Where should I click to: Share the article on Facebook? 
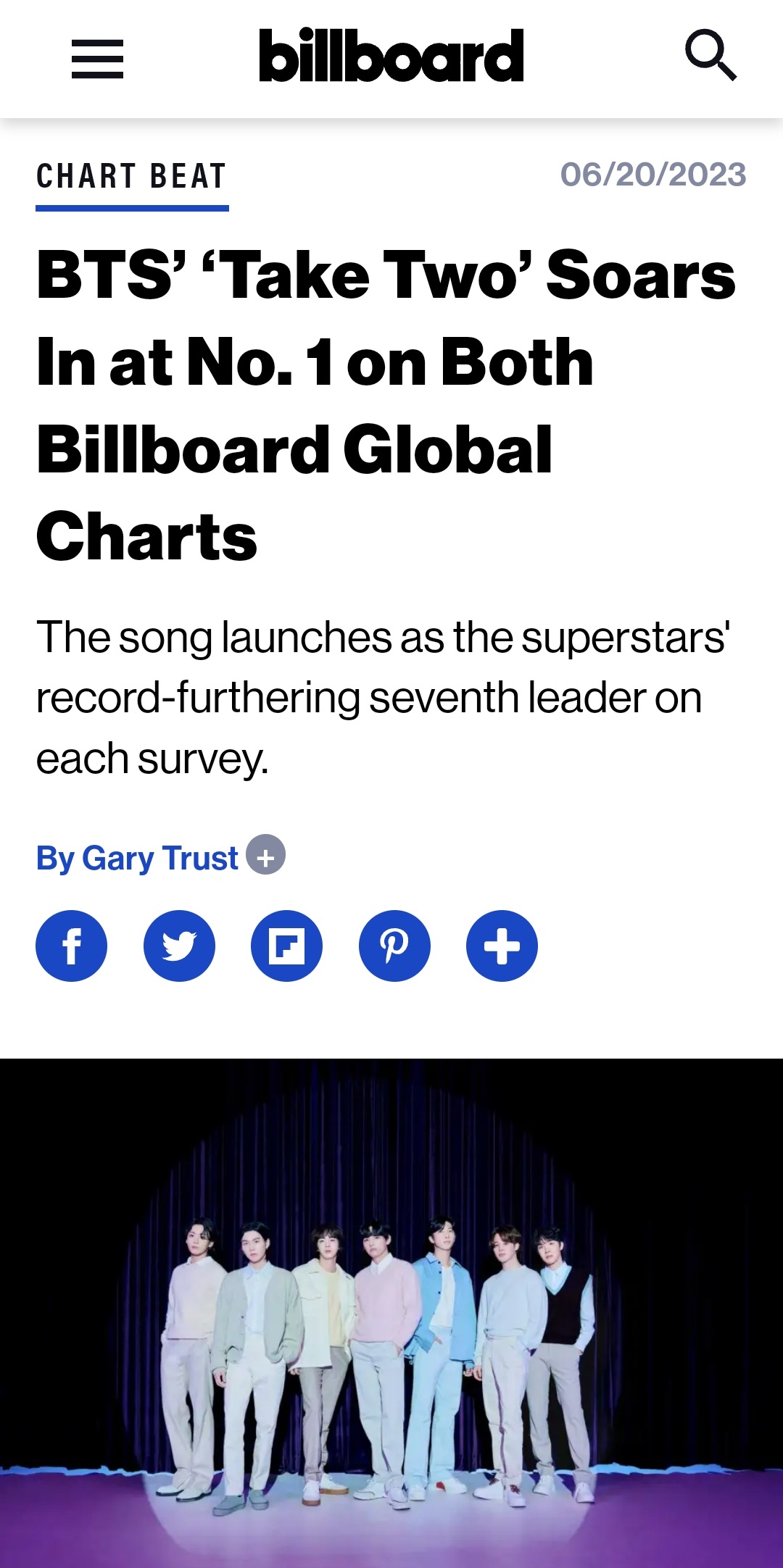point(71,946)
